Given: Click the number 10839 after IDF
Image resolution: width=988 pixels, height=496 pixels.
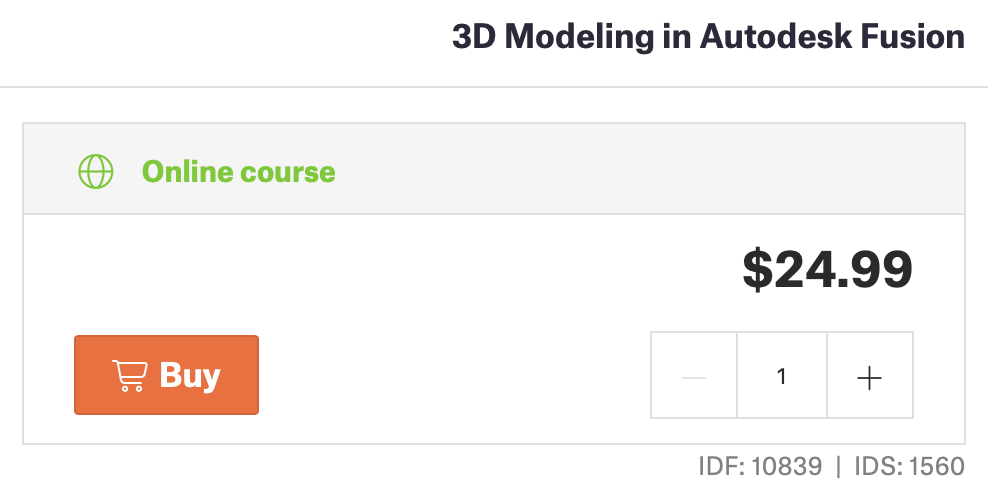Looking at the screenshot, I should (x=785, y=466).
